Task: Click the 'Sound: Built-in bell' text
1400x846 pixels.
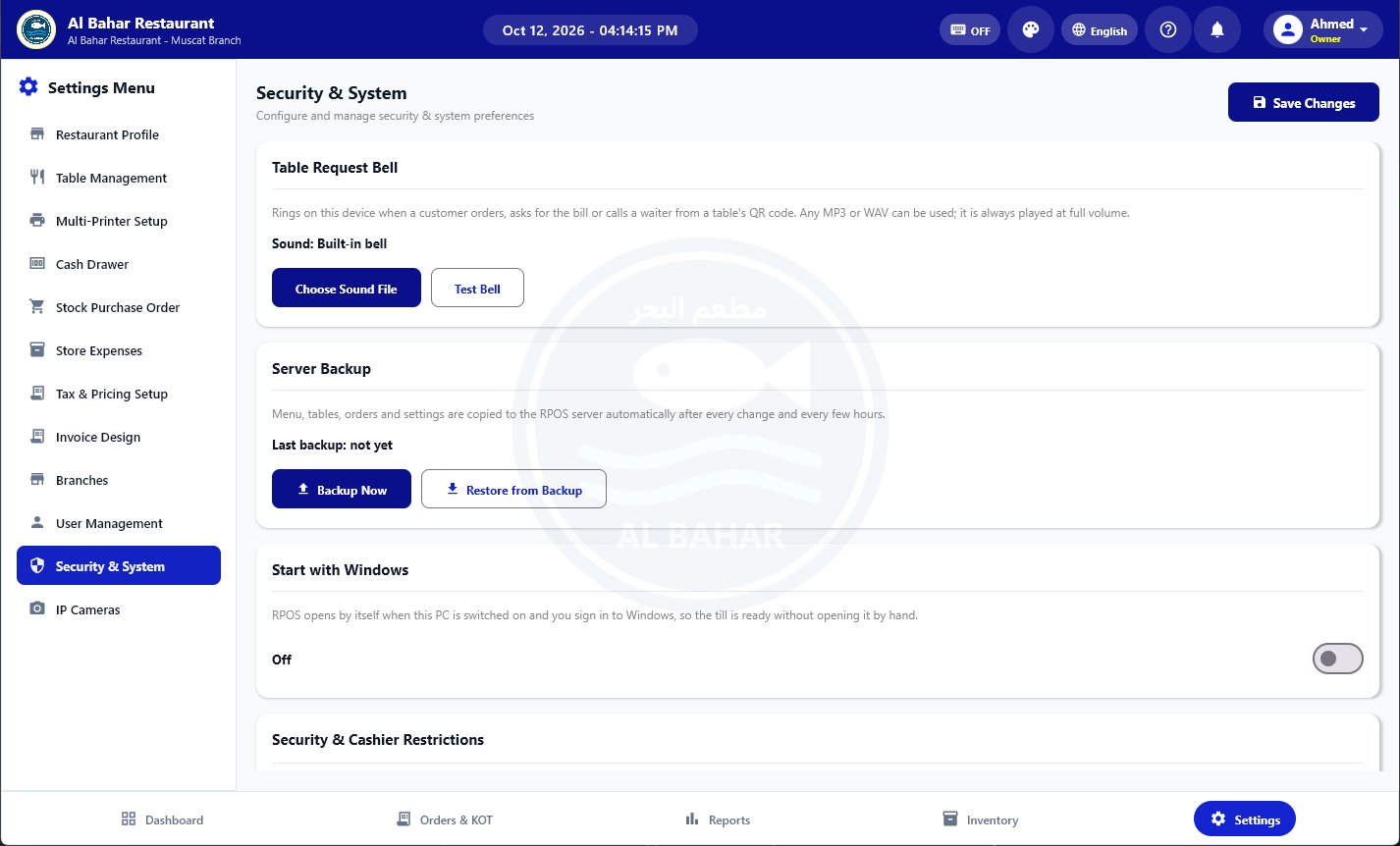Action: coord(330,243)
